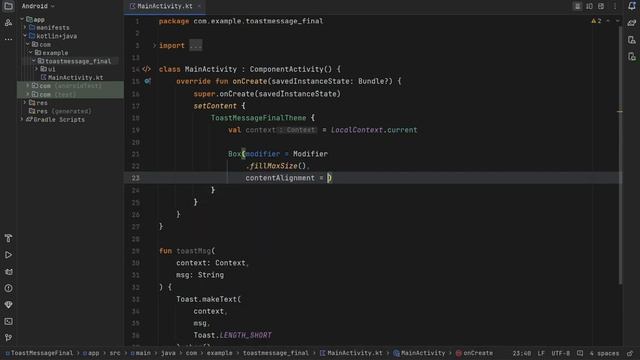Expand the com (test) package

[28, 94]
